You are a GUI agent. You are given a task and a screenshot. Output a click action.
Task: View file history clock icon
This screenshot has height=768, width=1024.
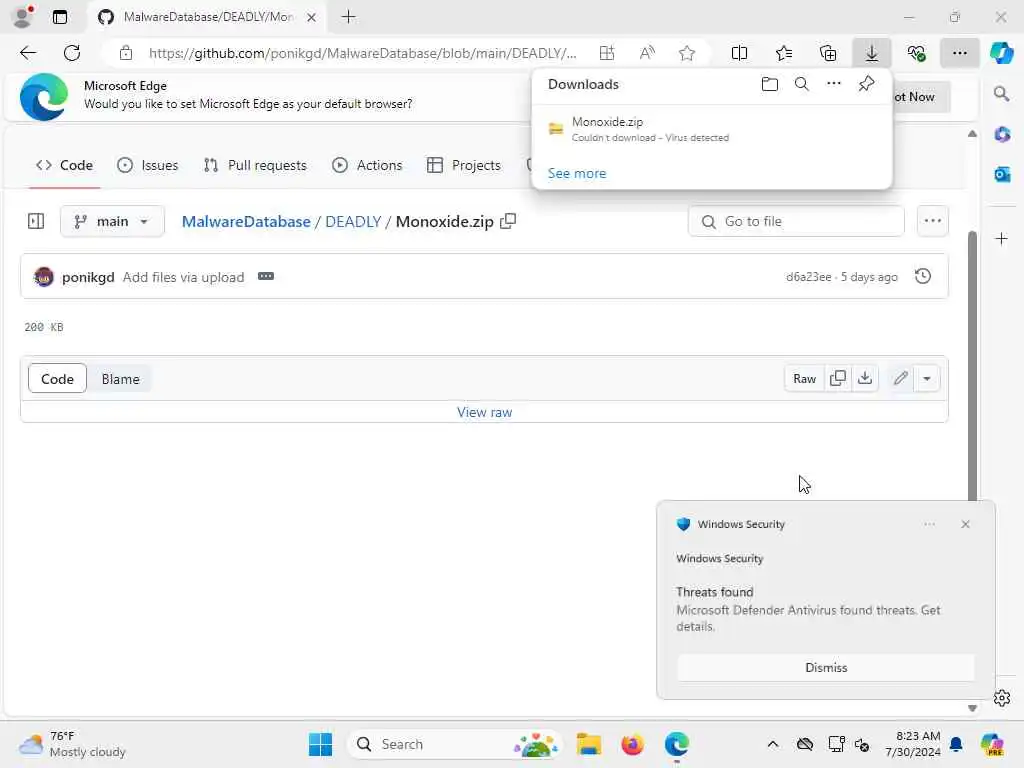[923, 276]
